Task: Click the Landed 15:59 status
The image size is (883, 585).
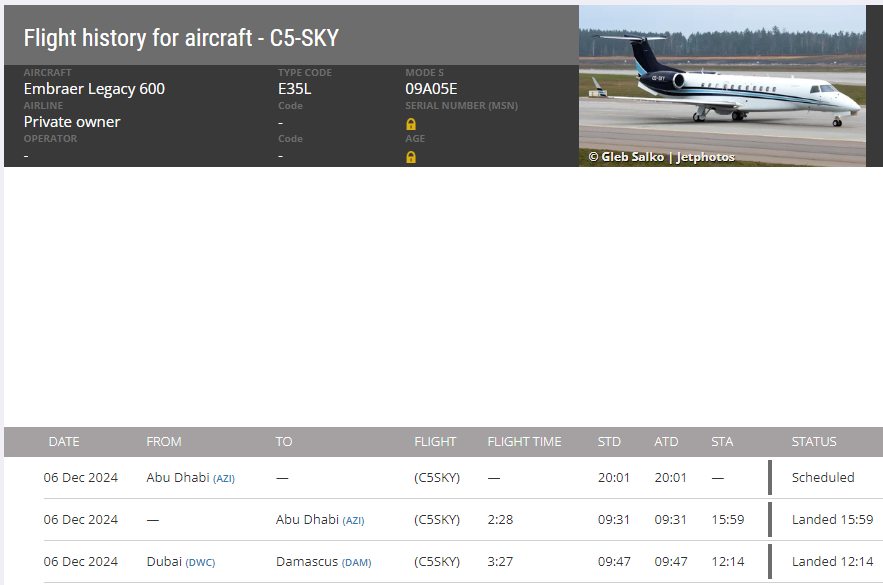Action: 832,520
